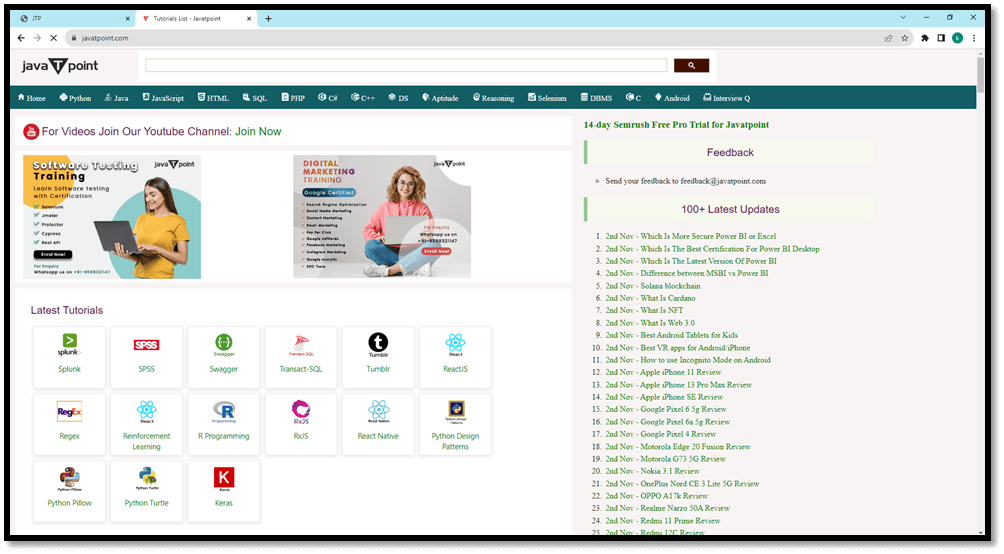
Task: Click the Splunk tutorial icon
Action: coord(69,344)
